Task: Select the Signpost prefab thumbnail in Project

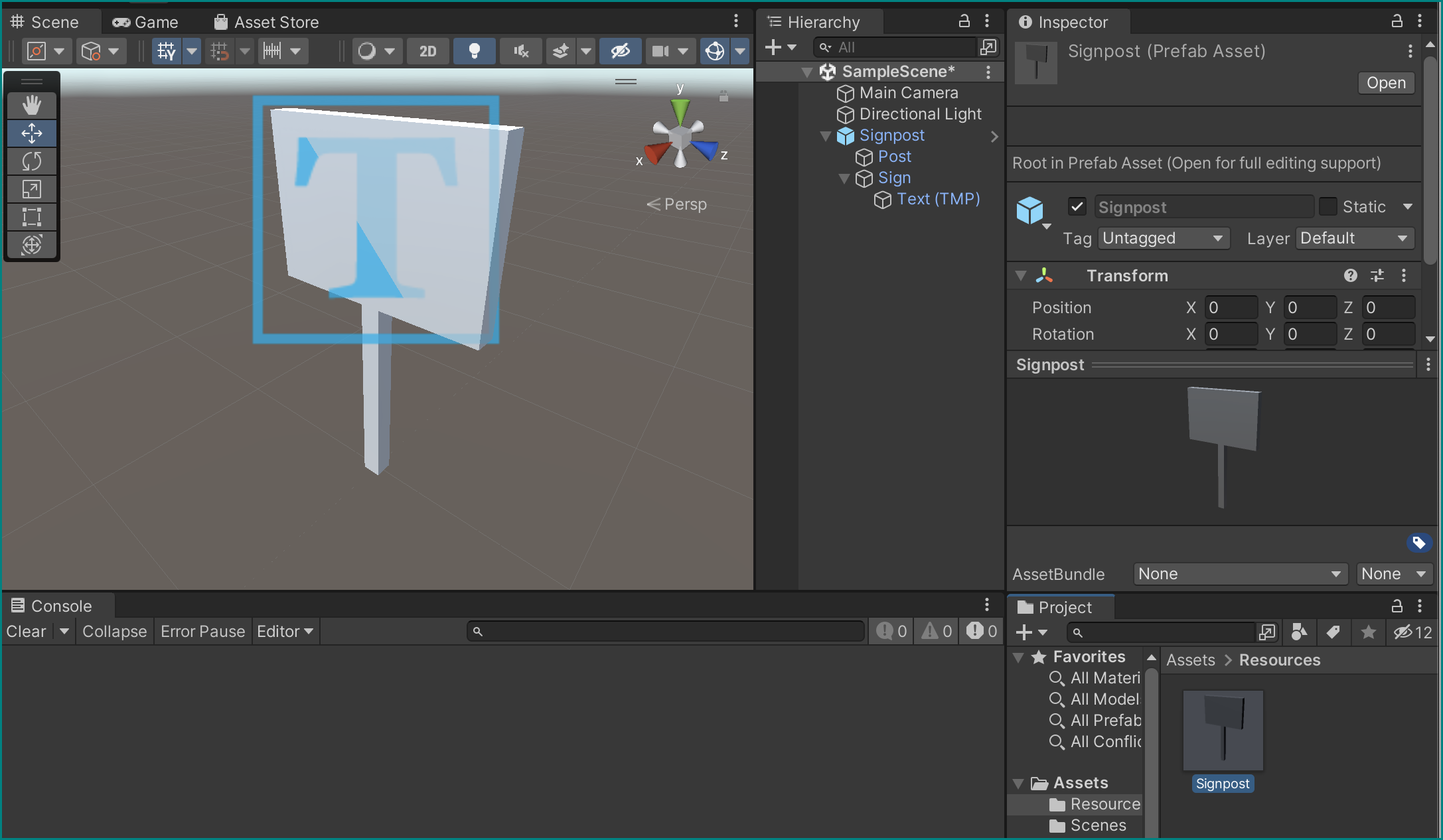Action: click(1223, 731)
